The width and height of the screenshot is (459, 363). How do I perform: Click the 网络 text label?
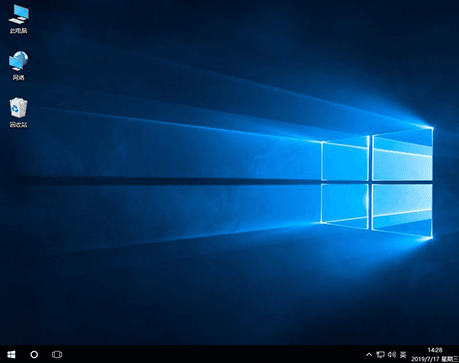(x=18, y=78)
